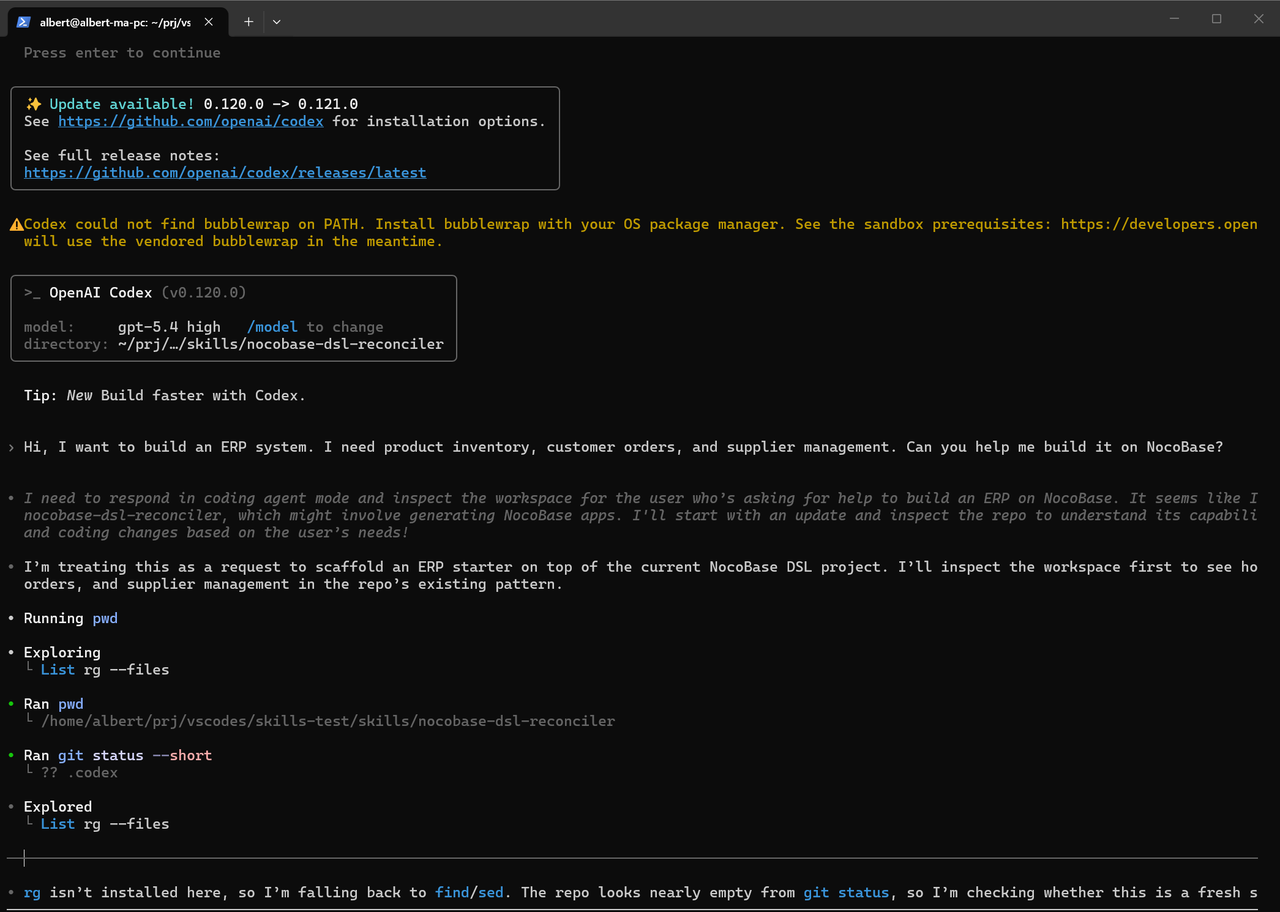This screenshot has width=1280, height=912.
Task: Open the github.com/openai/codex installation link
Action: [x=190, y=121]
